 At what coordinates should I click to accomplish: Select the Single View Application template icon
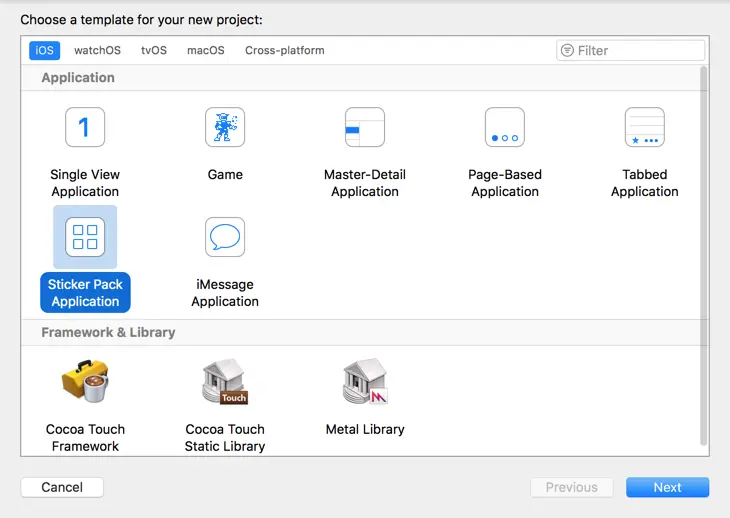click(x=85, y=127)
